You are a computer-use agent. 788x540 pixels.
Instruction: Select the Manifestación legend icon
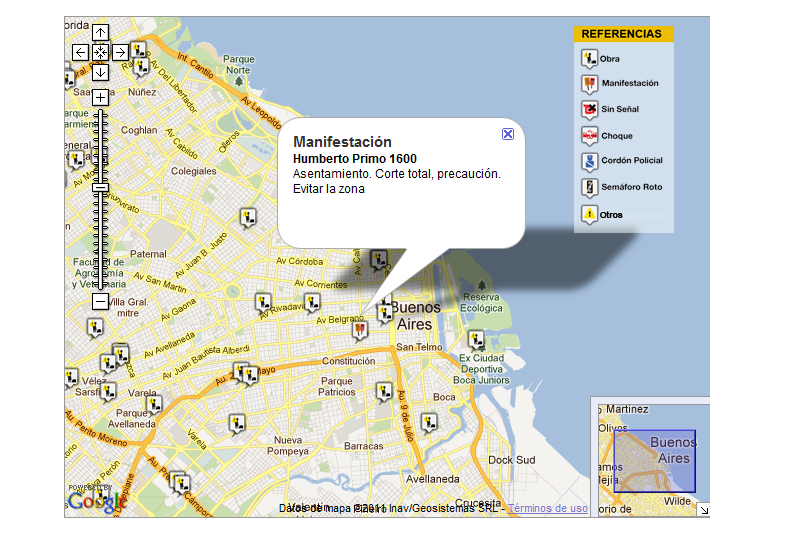point(589,84)
